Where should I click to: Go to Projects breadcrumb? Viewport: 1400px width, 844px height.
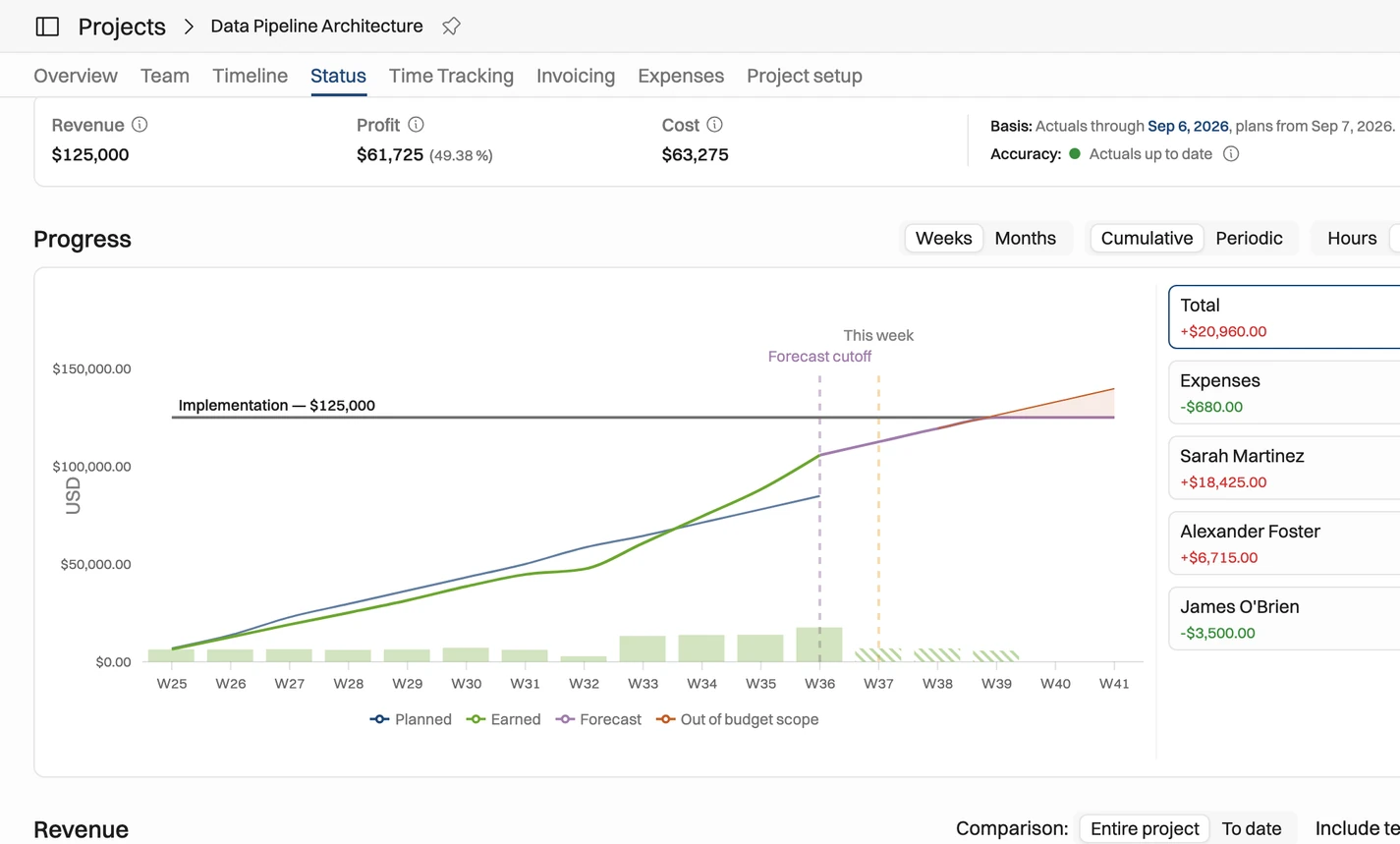(122, 27)
